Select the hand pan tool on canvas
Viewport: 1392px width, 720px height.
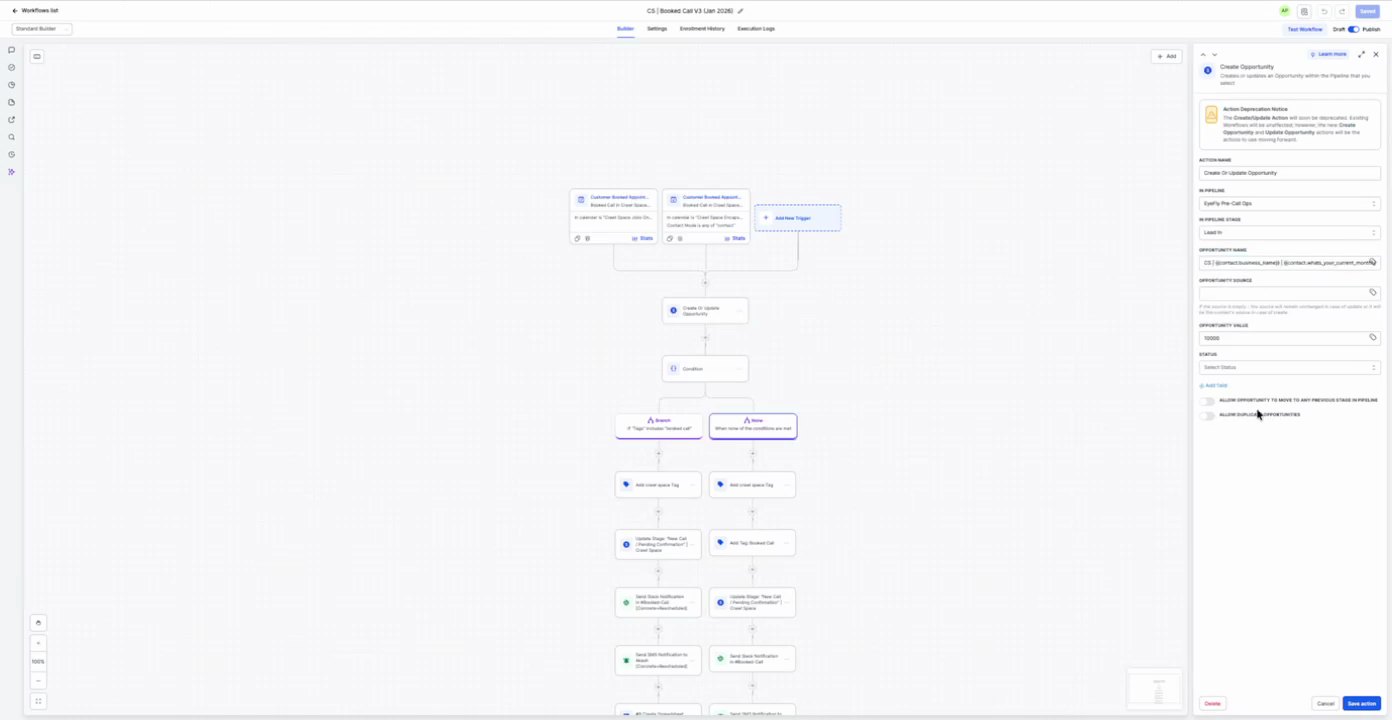tap(38, 623)
